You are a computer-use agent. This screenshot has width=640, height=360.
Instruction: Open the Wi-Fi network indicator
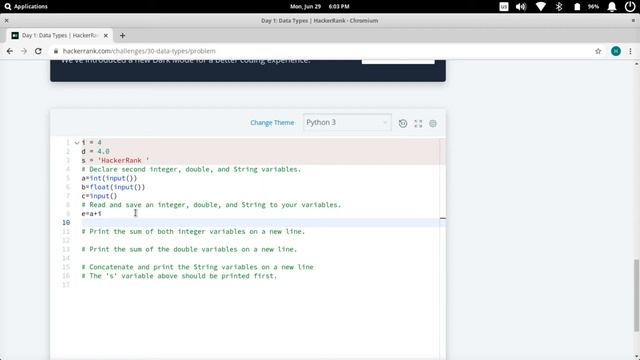point(540,7)
